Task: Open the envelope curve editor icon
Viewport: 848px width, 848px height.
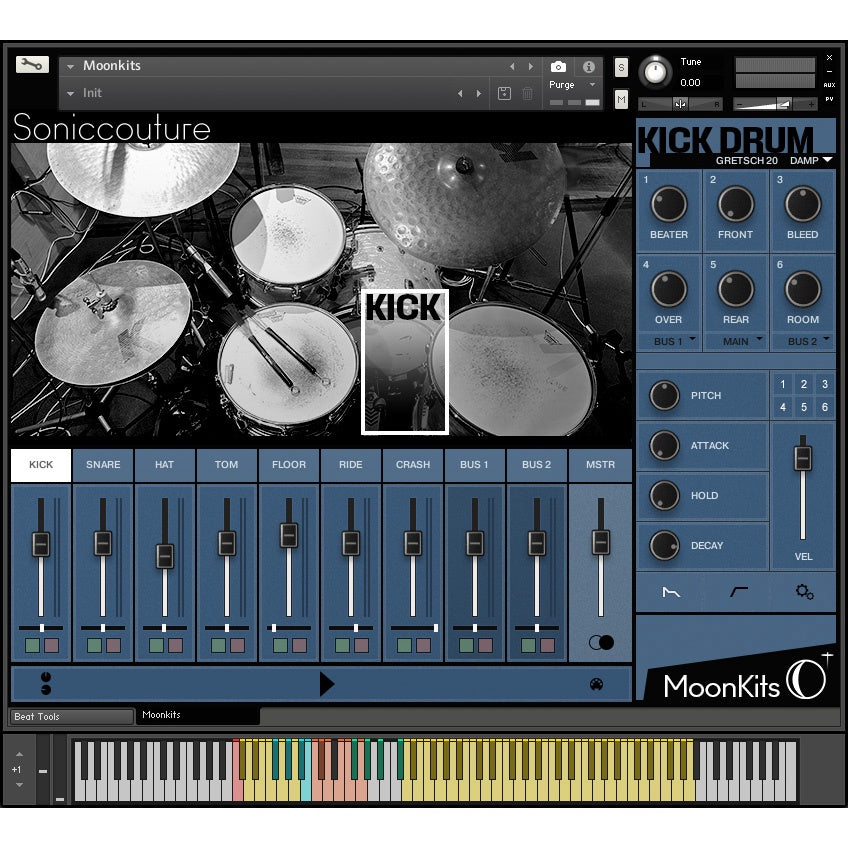Action: 669,592
